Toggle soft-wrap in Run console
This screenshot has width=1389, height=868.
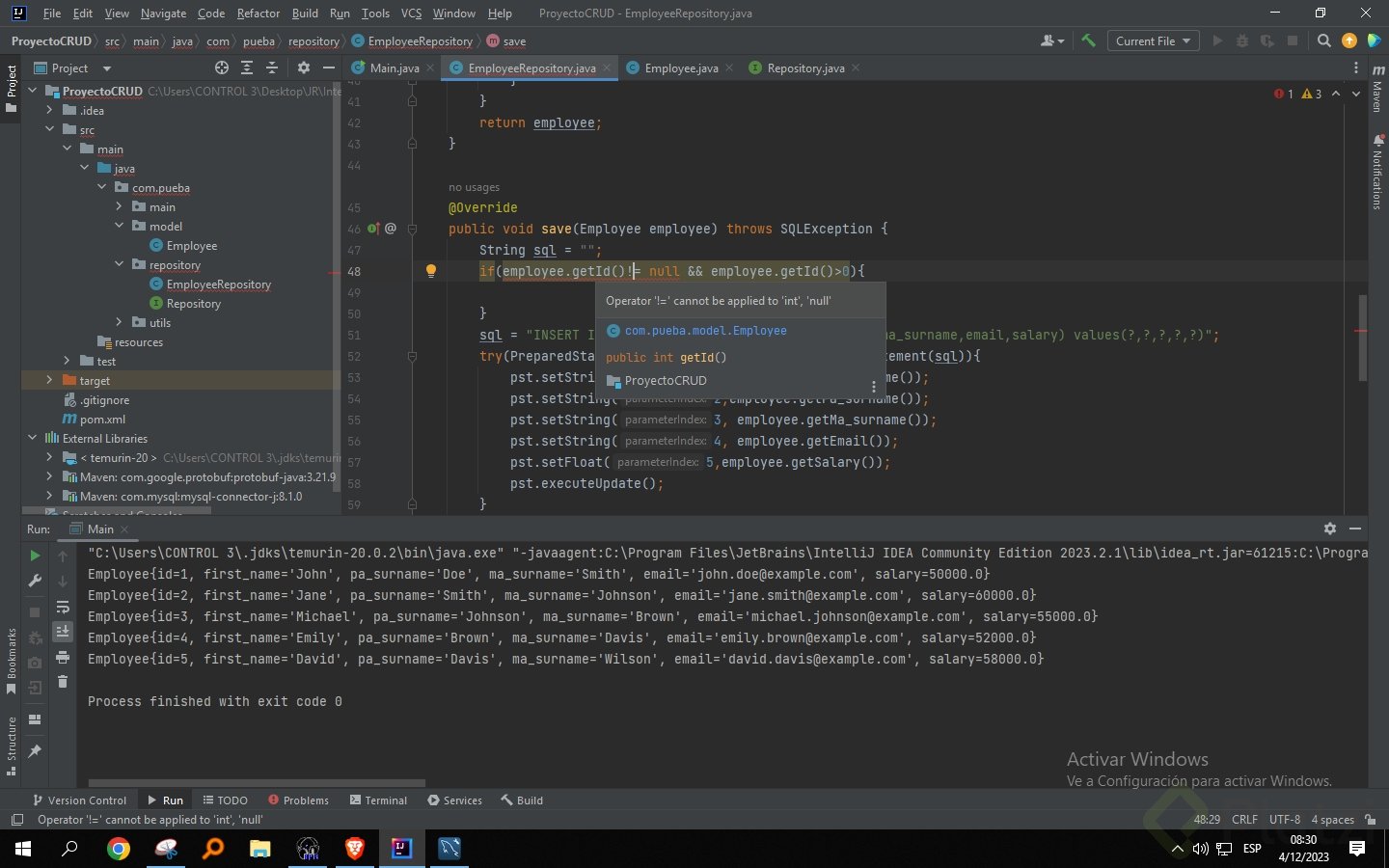tap(63, 607)
